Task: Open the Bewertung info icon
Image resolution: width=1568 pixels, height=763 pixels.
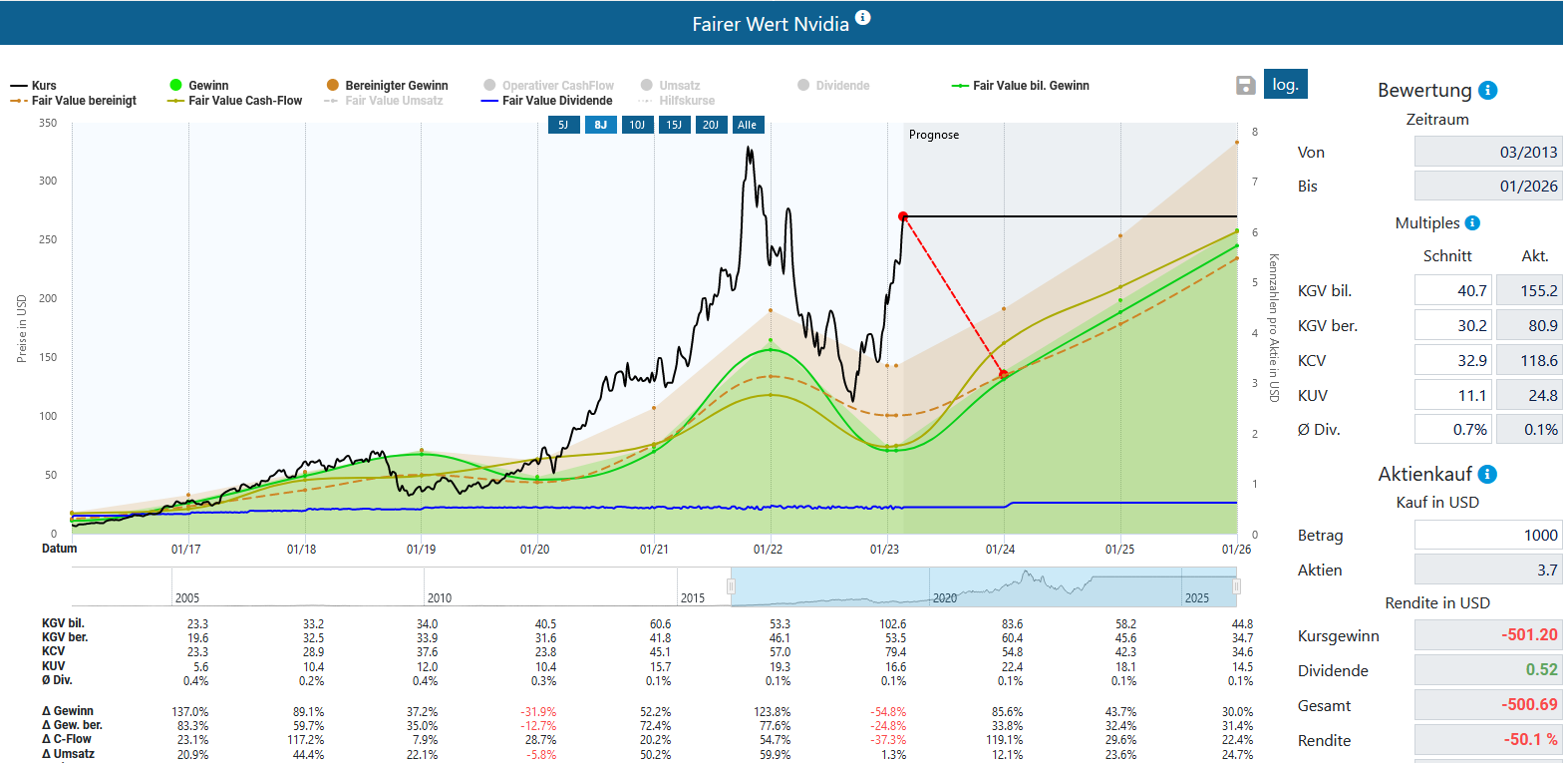Action: click(1487, 90)
